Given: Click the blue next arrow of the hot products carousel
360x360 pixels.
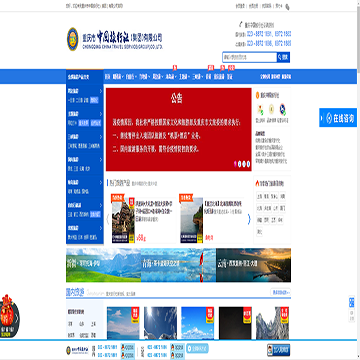Looking at the screenshot, I should (x=249, y=219).
